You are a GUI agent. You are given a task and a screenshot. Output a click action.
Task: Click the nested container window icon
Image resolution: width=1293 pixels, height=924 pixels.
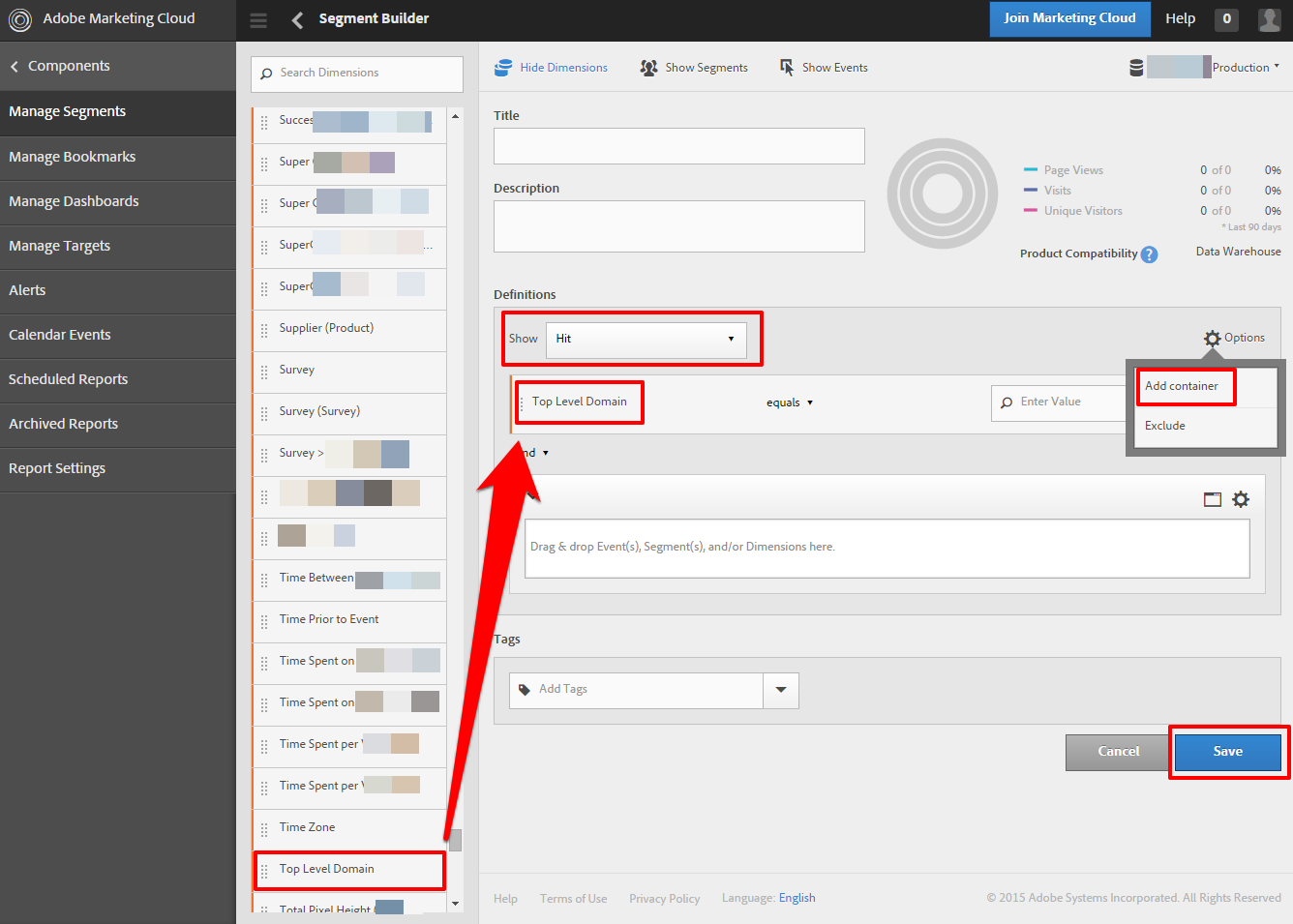pyautogui.click(x=1213, y=499)
